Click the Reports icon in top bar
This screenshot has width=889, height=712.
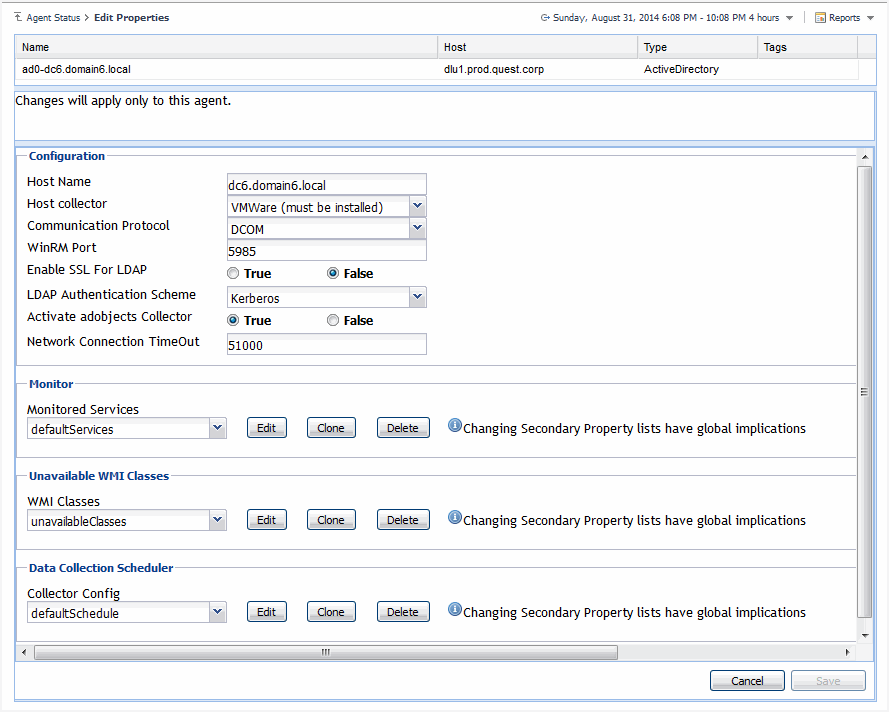pos(820,18)
